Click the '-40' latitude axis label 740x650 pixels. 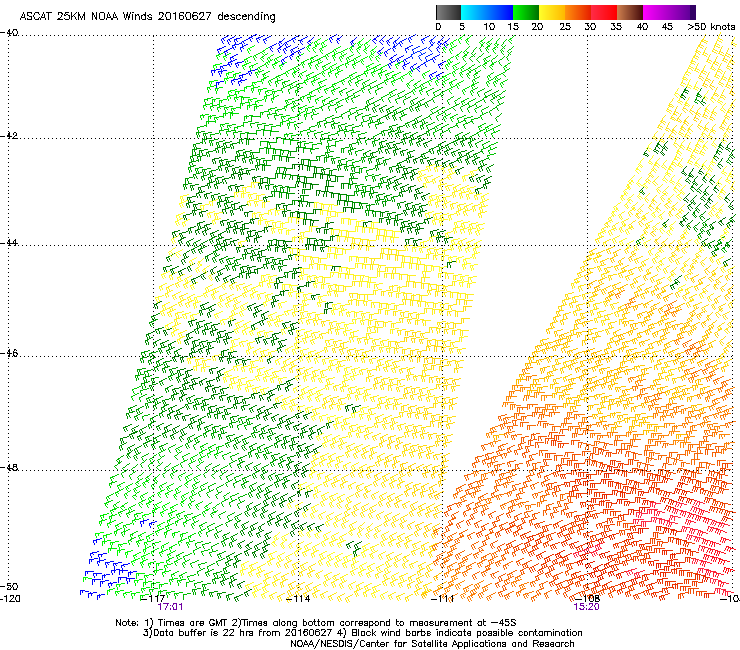[9, 33]
